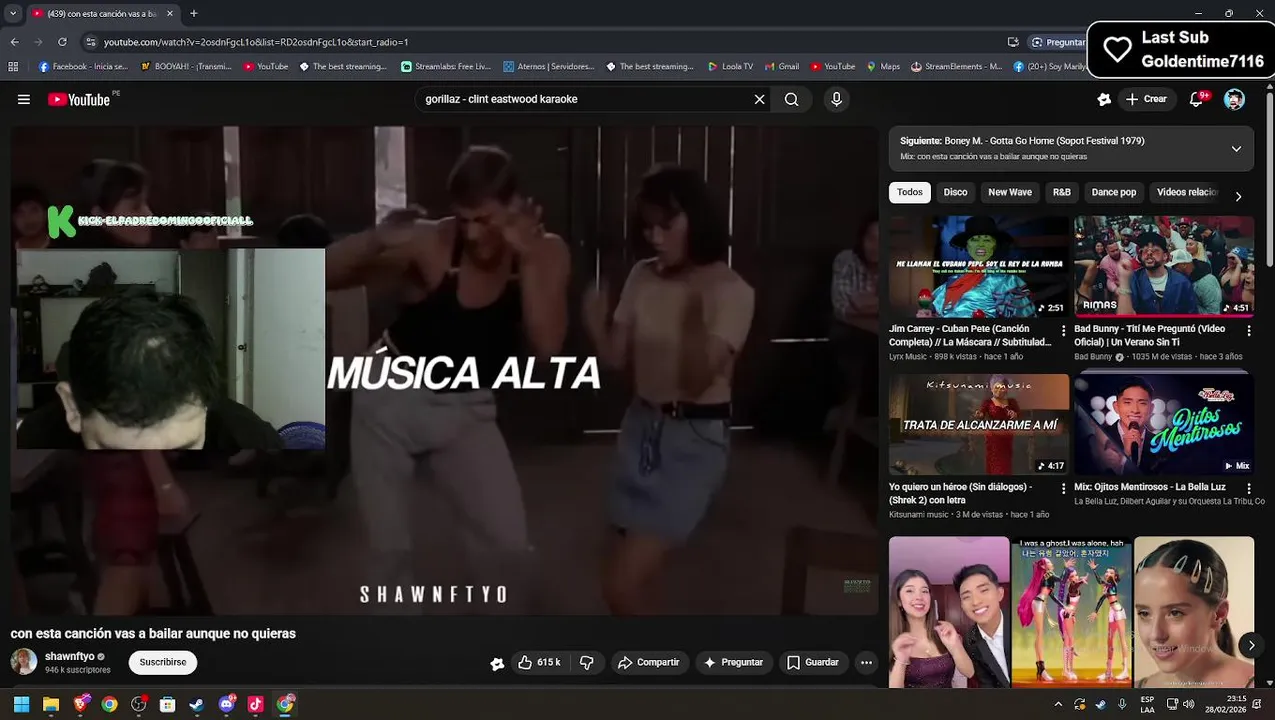The image size is (1275, 720).
Task: Click sparkle icon left of like button
Action: (x=497, y=663)
